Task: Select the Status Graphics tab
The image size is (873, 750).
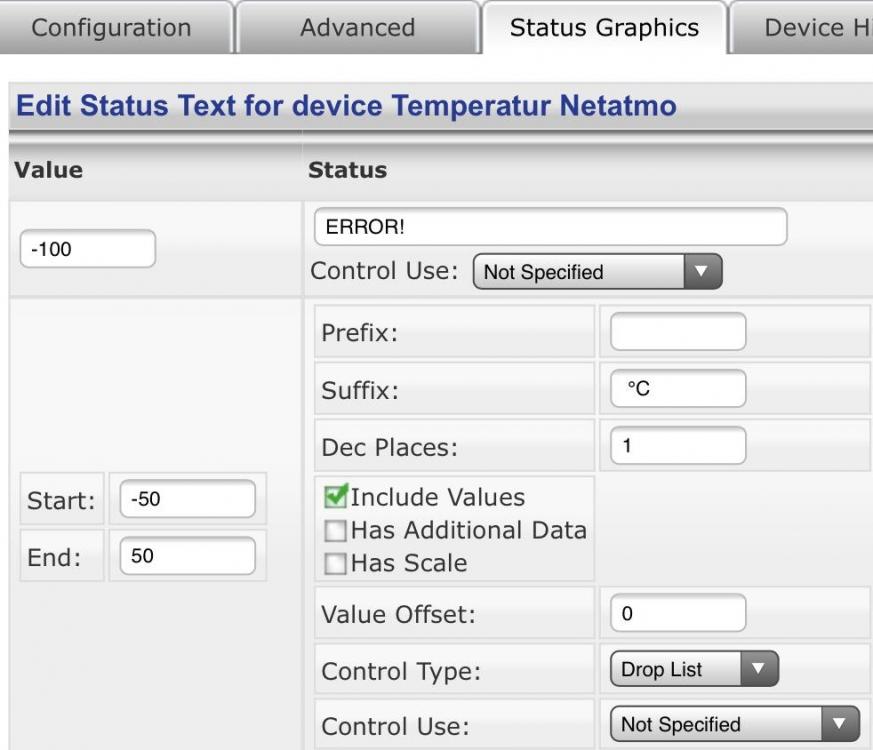Action: [x=604, y=27]
